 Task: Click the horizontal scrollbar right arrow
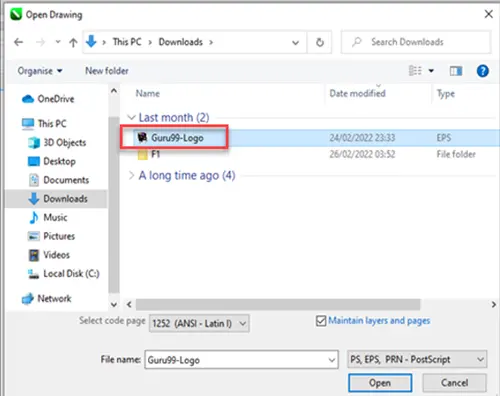tap(494, 304)
